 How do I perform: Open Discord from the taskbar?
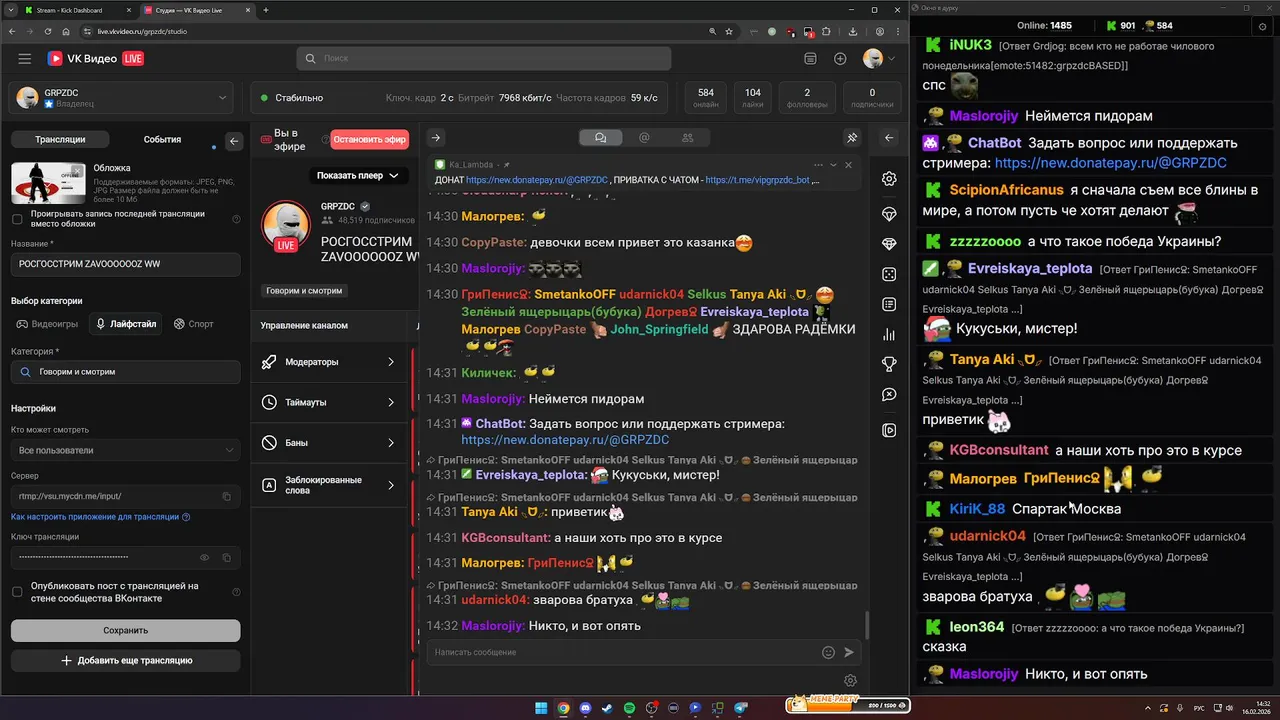click(585, 708)
